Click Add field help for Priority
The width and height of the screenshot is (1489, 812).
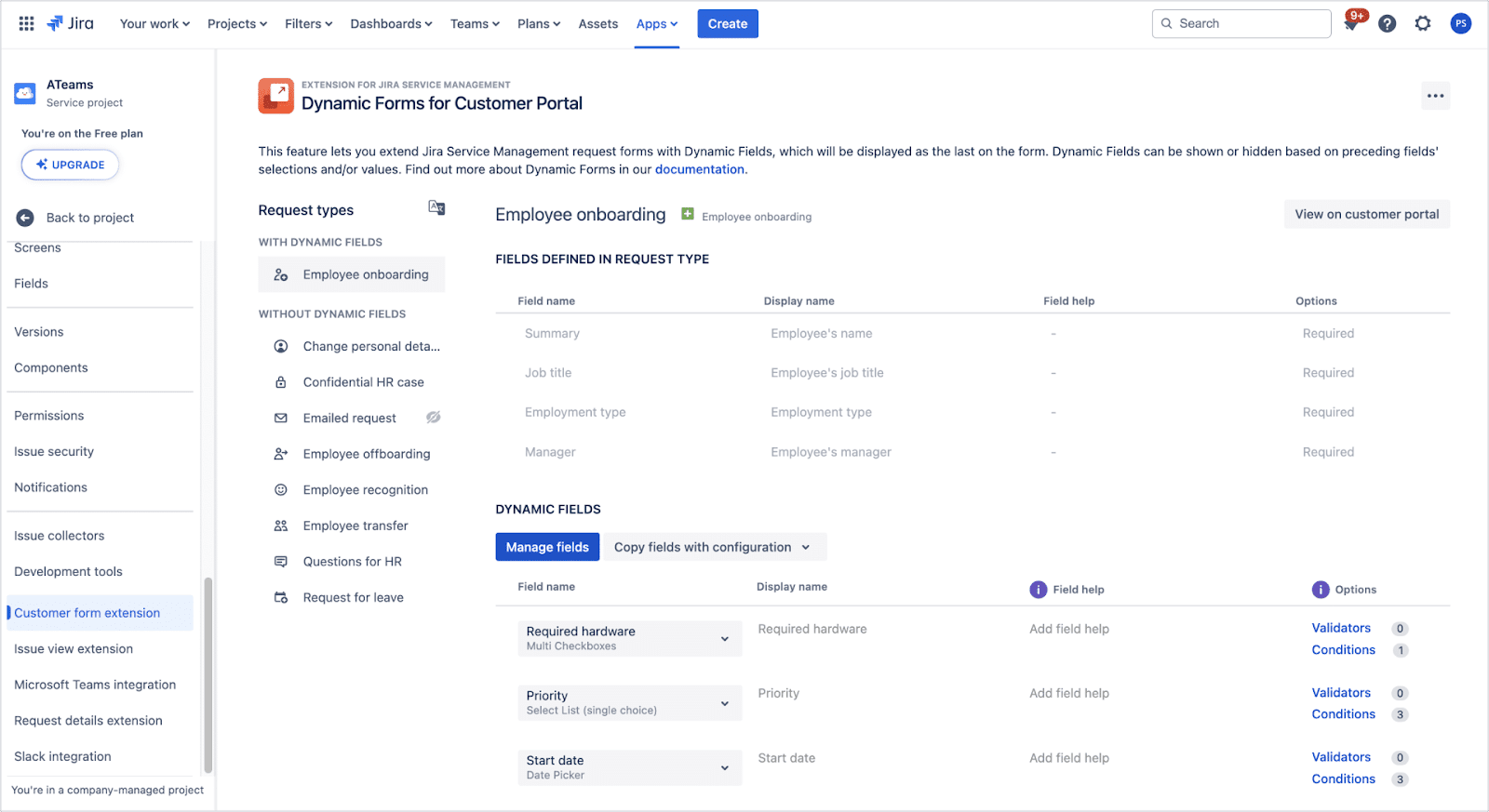[x=1069, y=693]
